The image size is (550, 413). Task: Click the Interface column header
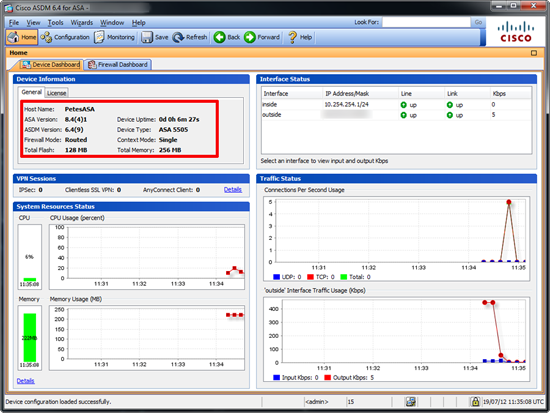[x=292, y=94]
